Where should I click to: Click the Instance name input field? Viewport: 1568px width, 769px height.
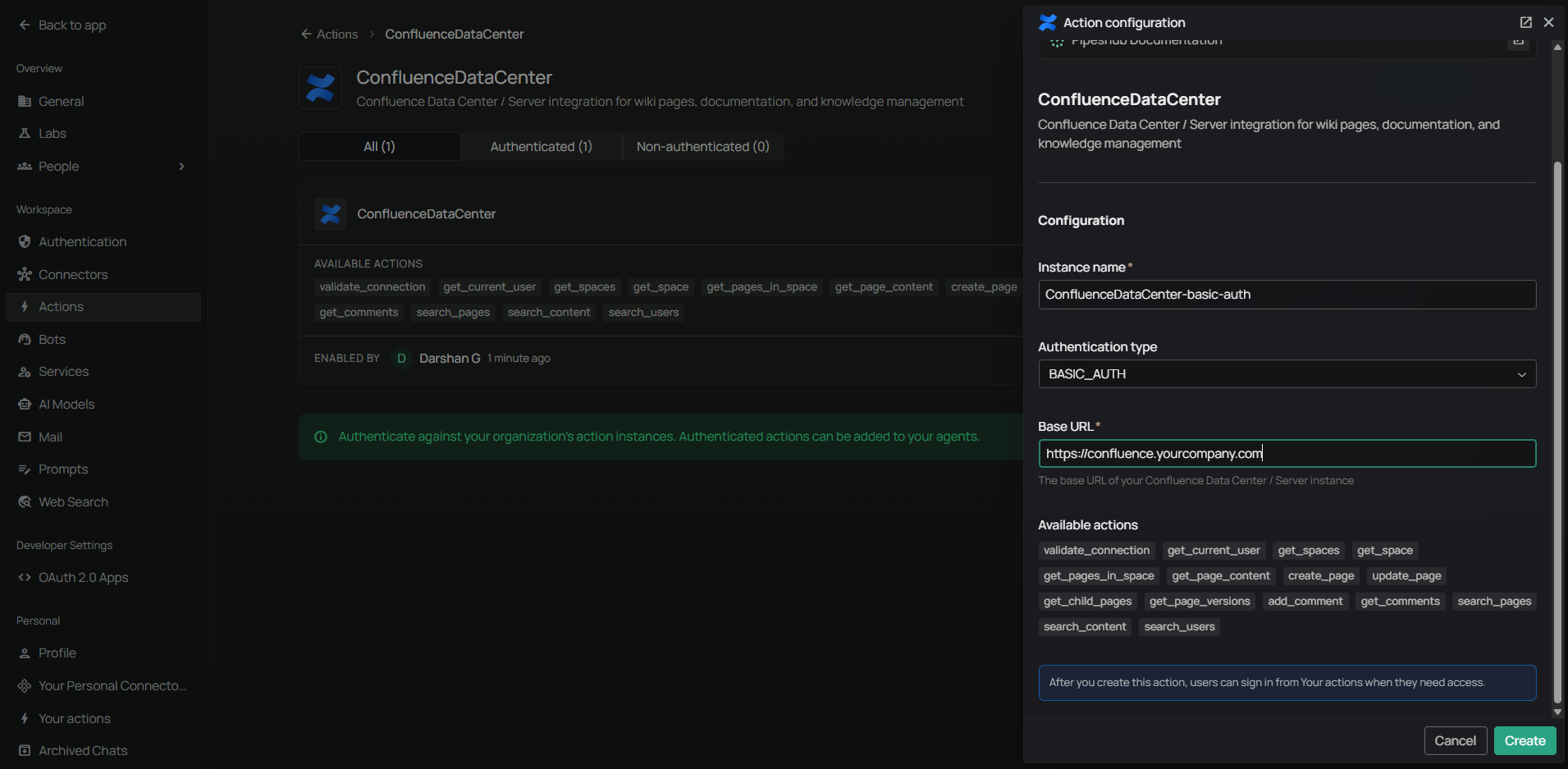(x=1287, y=295)
